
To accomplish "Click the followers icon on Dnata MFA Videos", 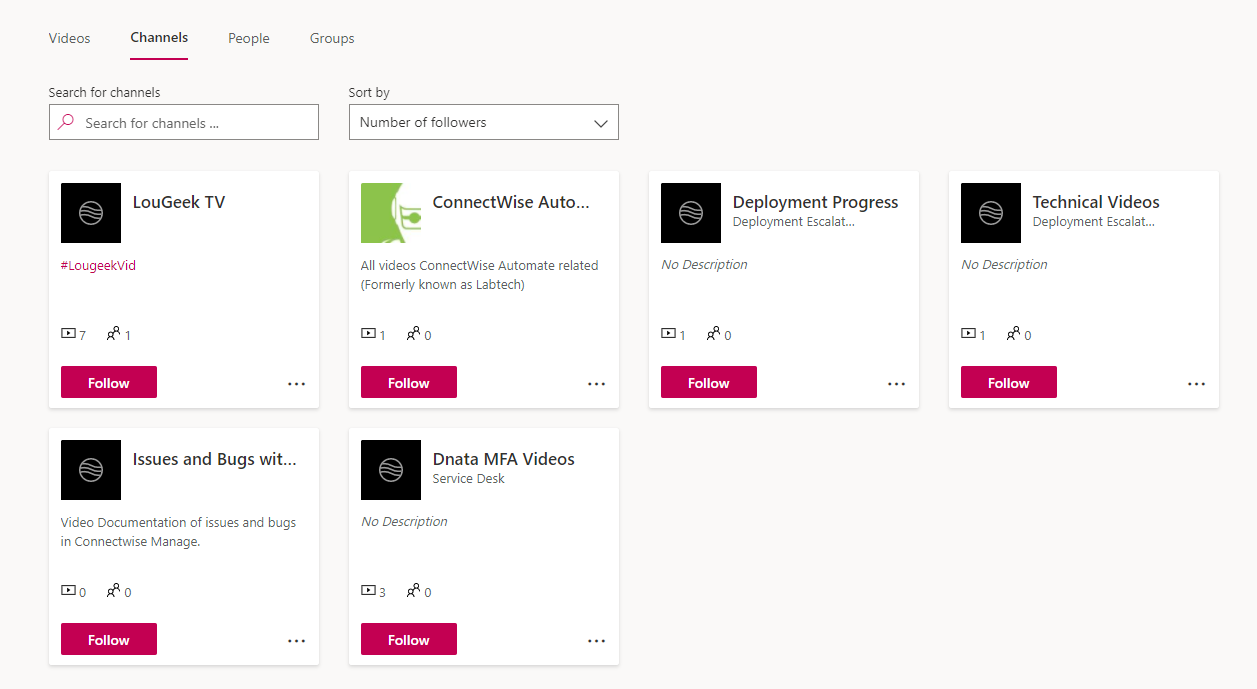I will 413,591.
